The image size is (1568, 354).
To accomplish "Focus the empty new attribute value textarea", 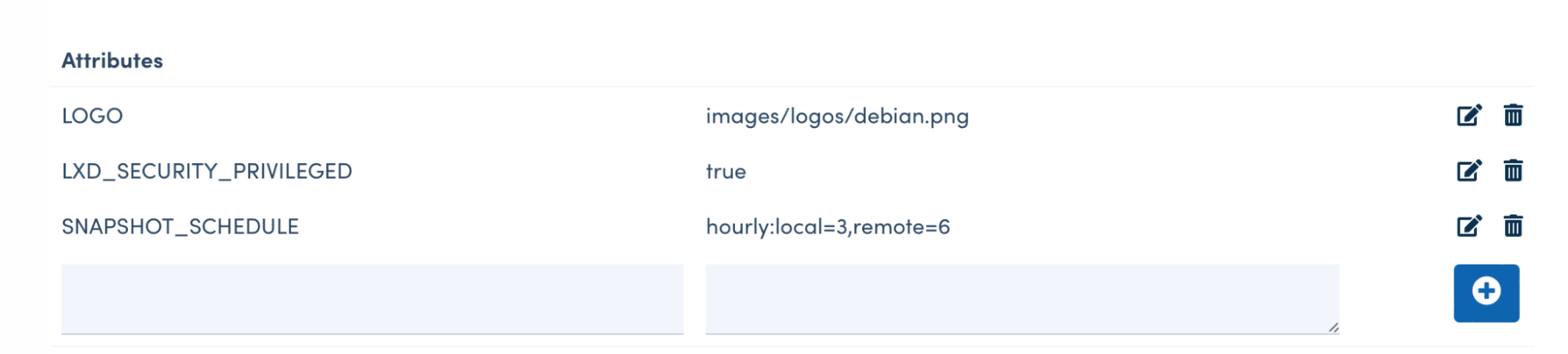I will 1021,298.
